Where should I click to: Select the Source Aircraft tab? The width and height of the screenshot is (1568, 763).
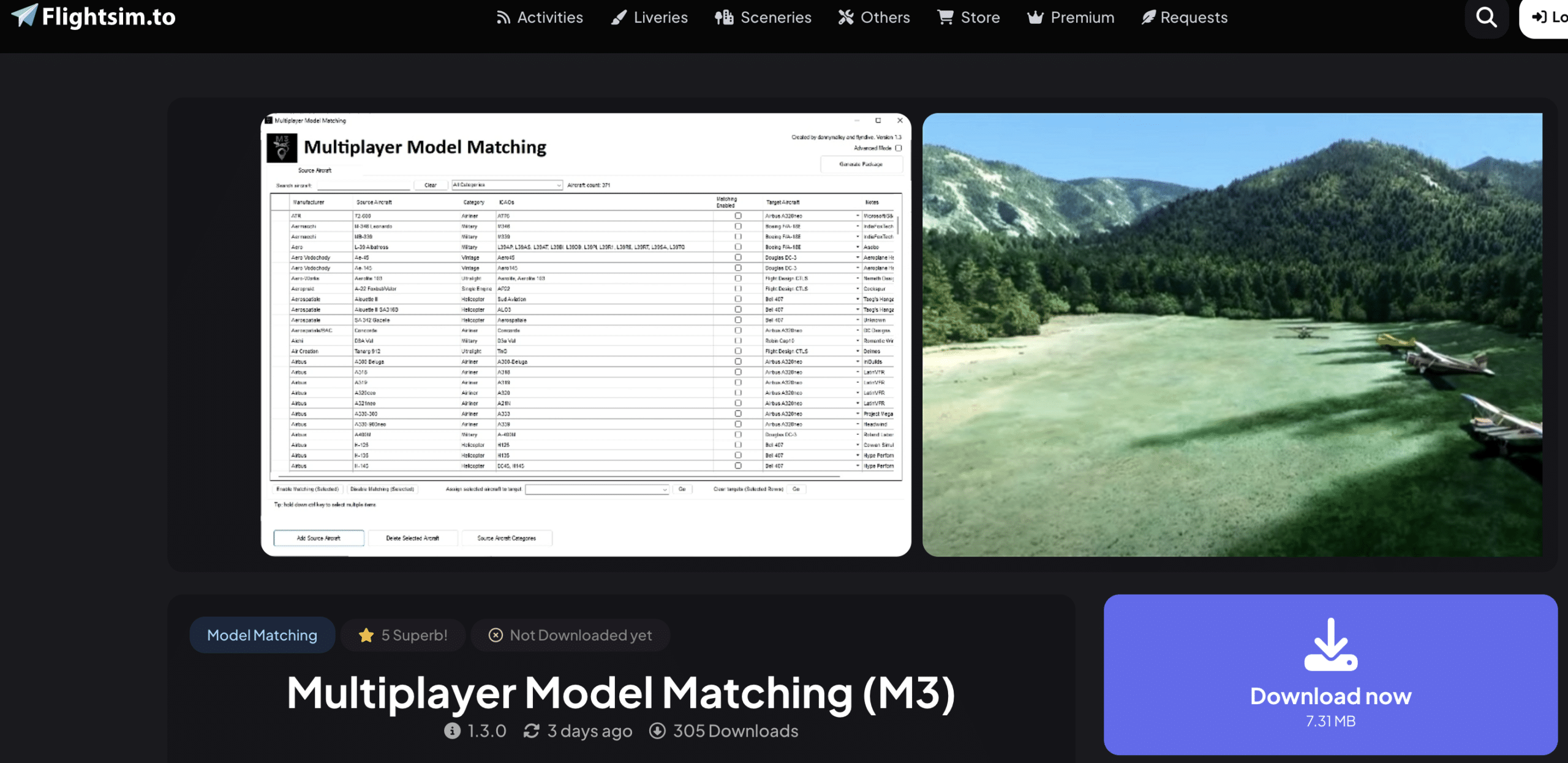pyautogui.click(x=314, y=170)
